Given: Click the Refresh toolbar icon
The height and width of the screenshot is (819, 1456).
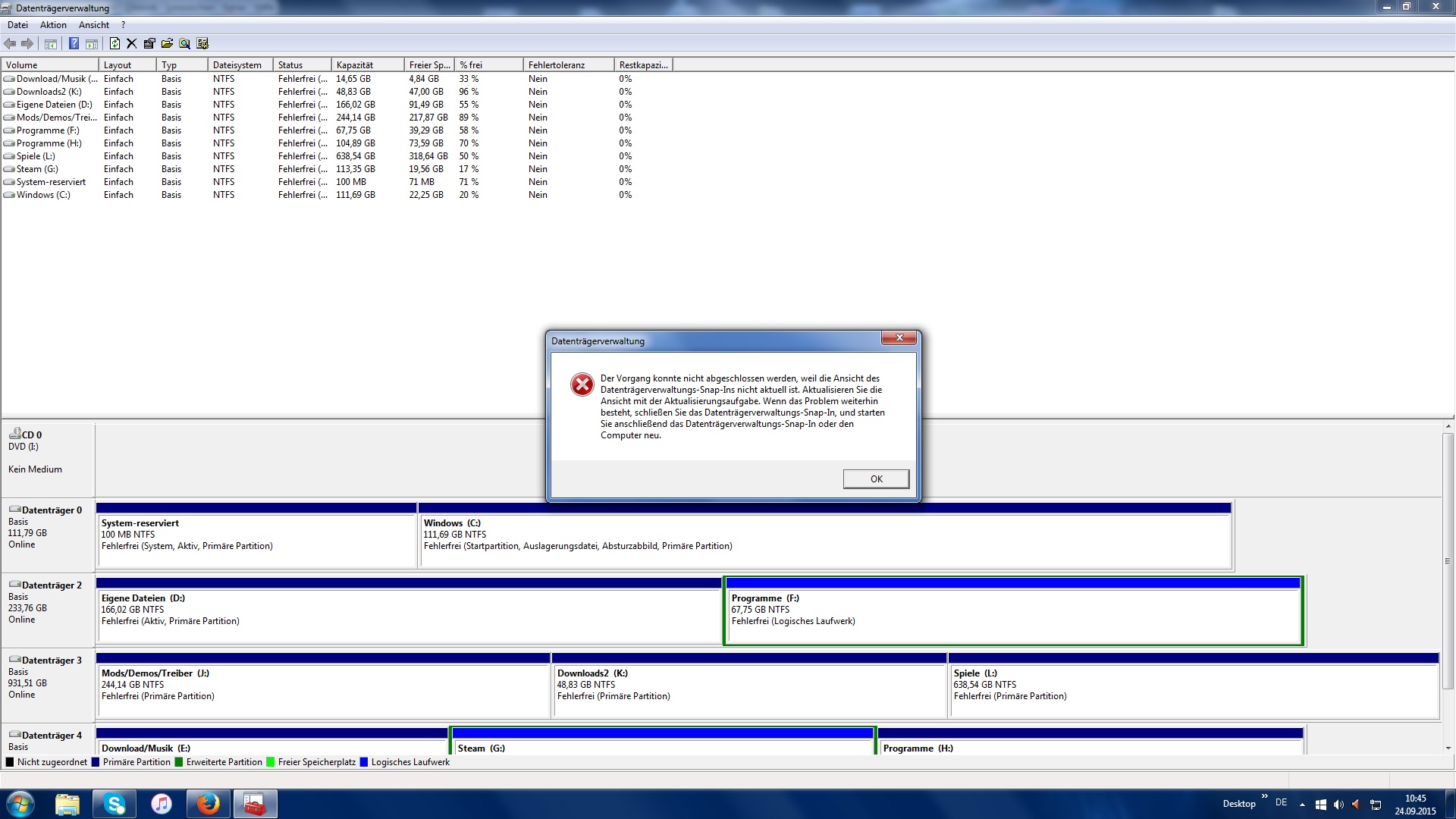Looking at the screenshot, I should [115, 44].
